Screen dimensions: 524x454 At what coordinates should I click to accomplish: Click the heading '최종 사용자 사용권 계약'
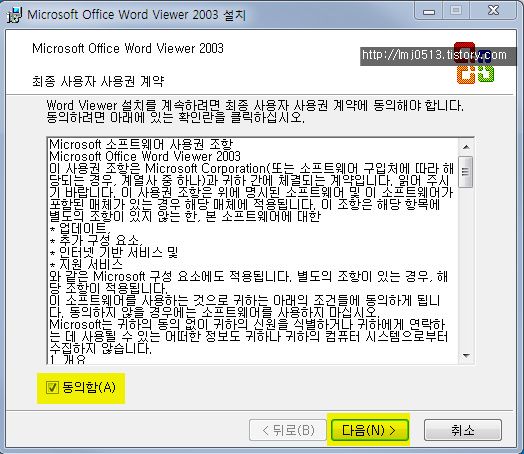(x=98, y=81)
